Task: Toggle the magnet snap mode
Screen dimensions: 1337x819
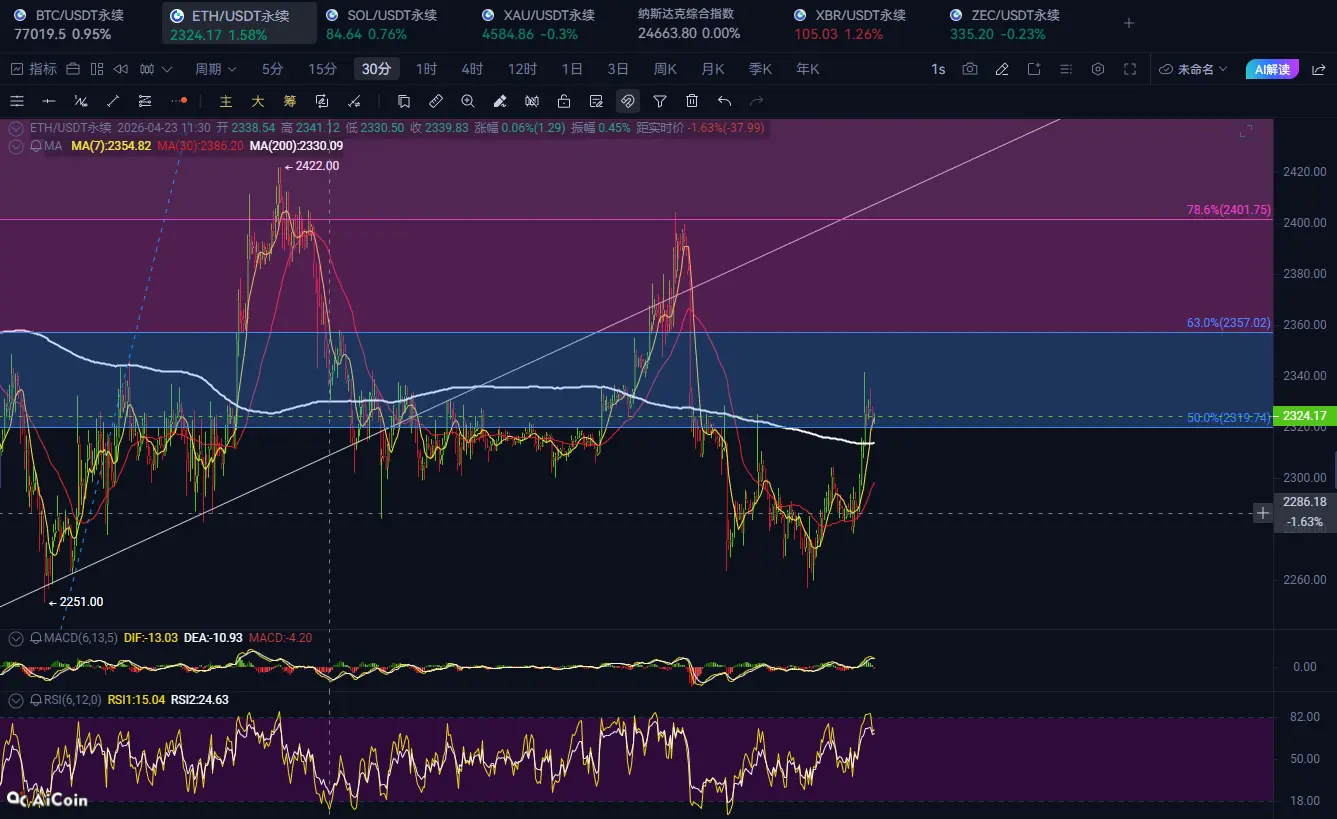Action: click(628, 101)
